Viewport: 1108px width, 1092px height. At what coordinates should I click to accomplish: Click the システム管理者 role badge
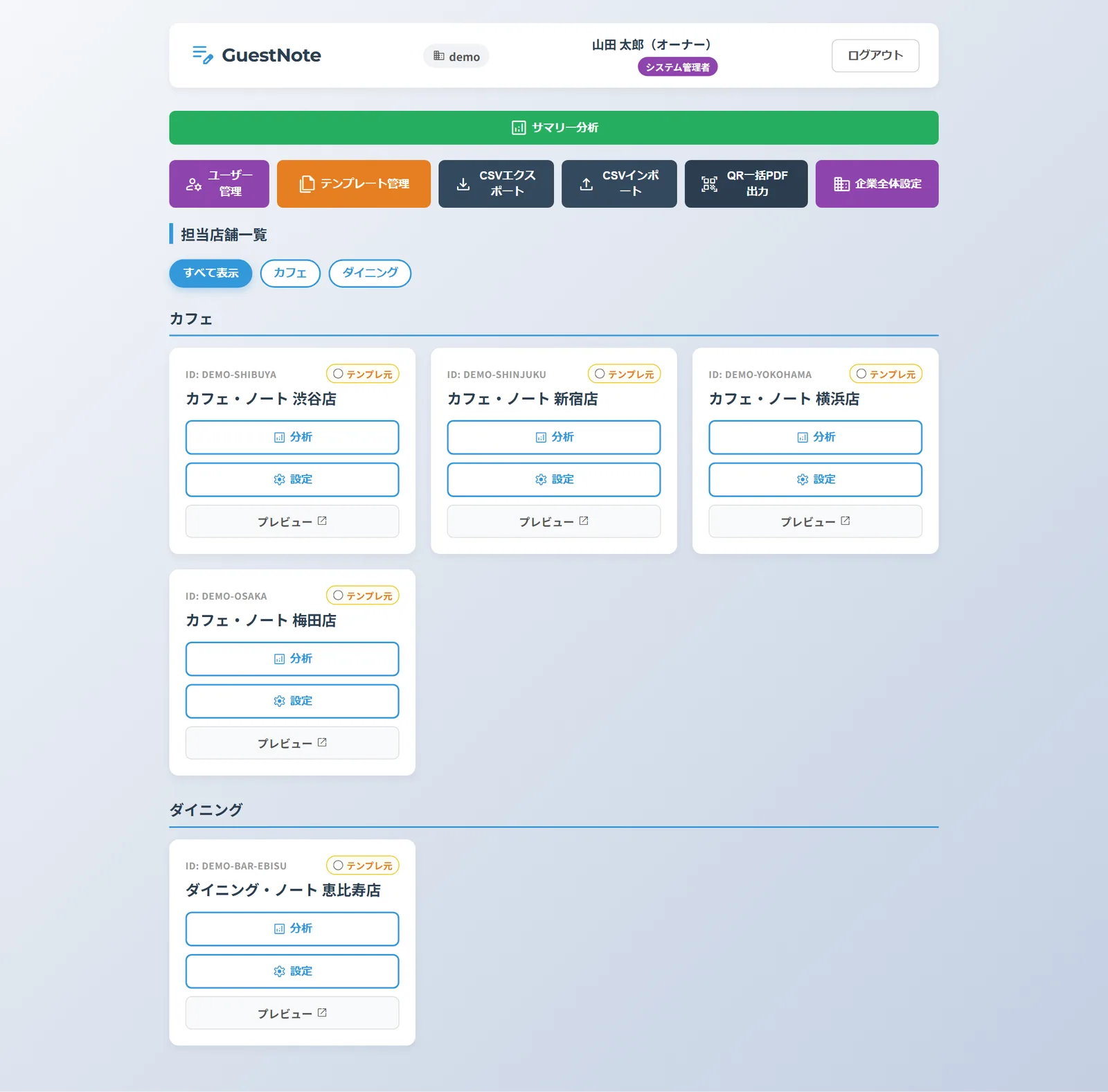677,67
